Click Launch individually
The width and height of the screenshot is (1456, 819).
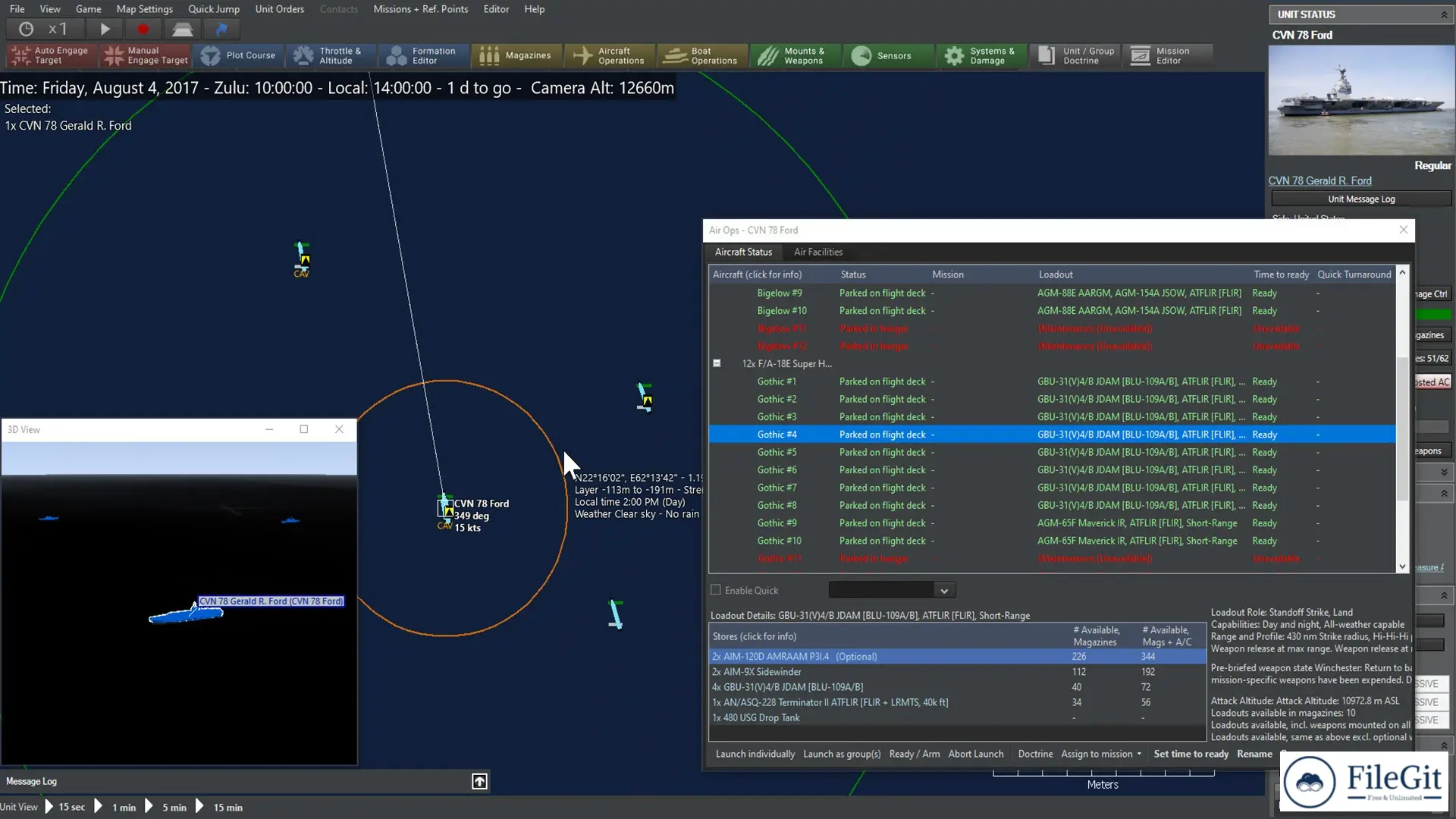(x=755, y=754)
